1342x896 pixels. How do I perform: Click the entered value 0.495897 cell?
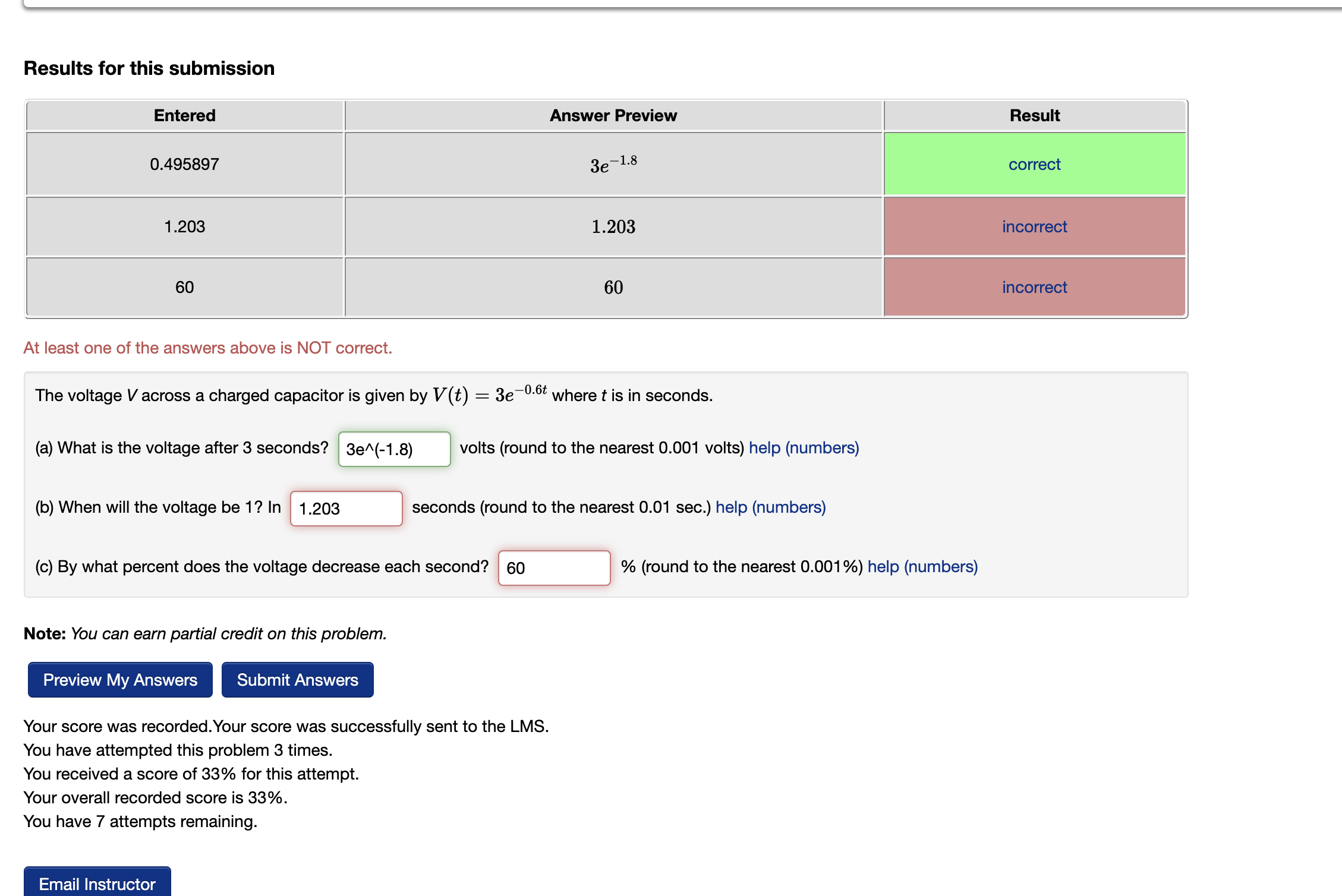184,164
